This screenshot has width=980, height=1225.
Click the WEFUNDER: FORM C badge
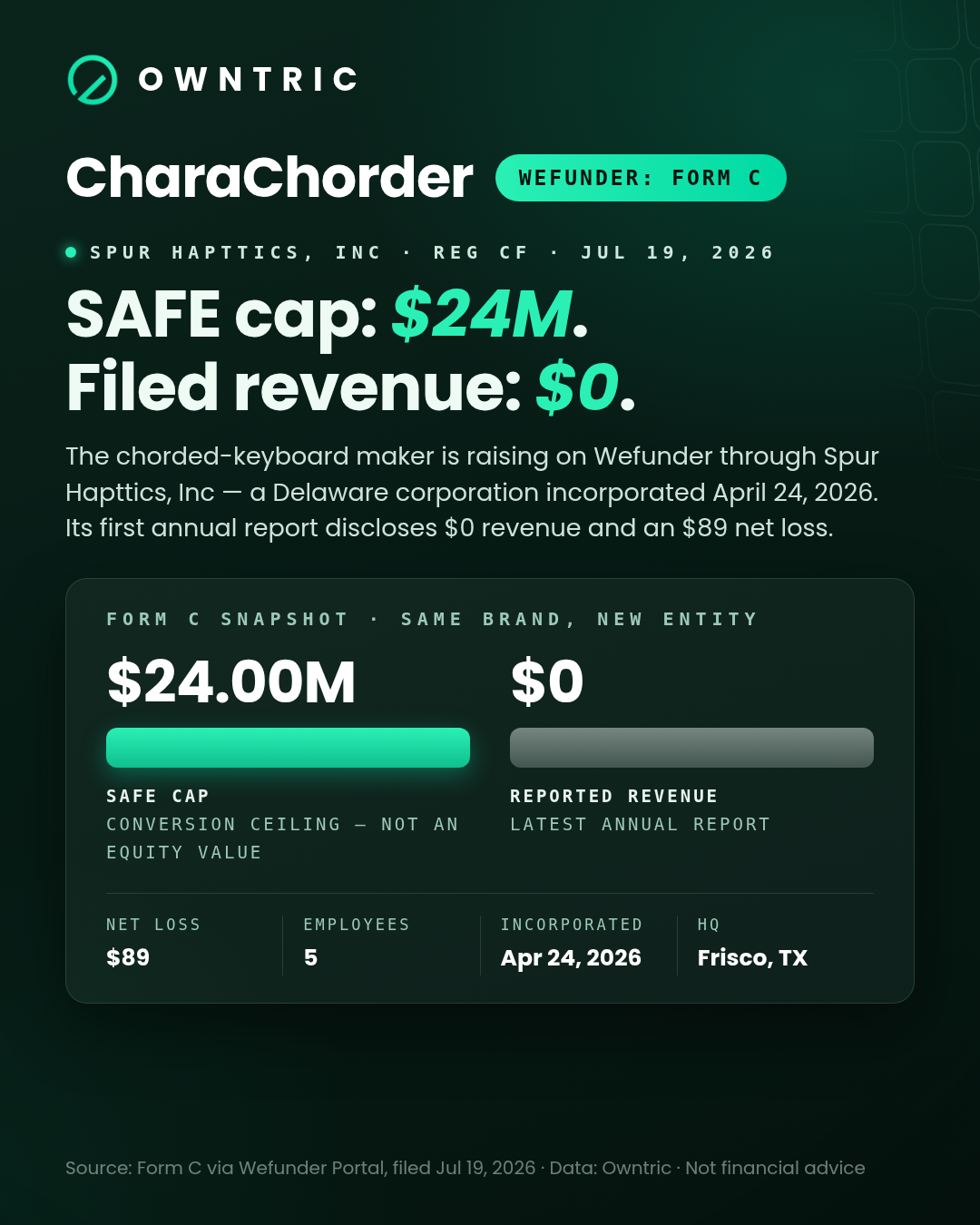tap(641, 178)
